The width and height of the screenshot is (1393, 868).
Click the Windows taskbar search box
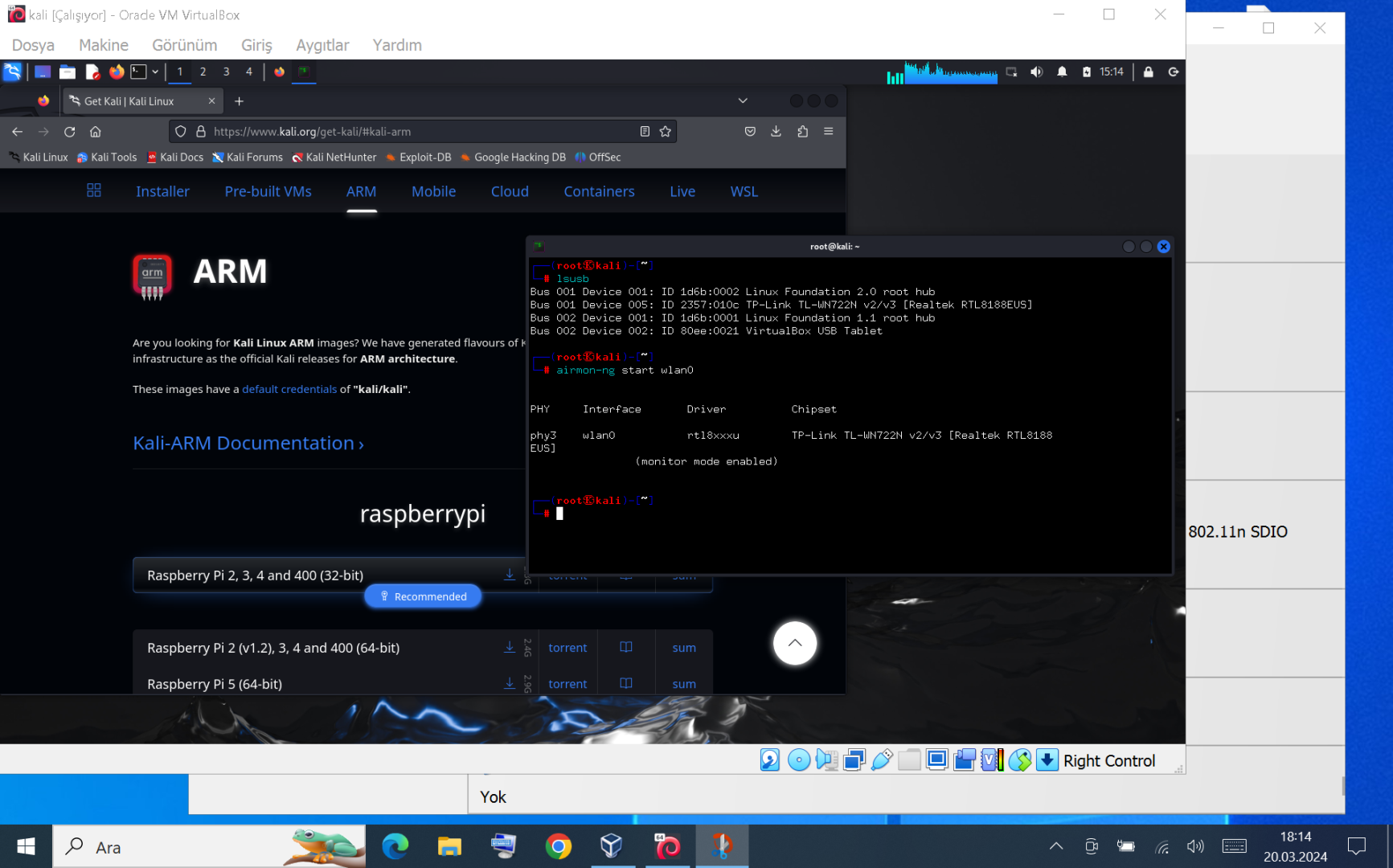210,846
